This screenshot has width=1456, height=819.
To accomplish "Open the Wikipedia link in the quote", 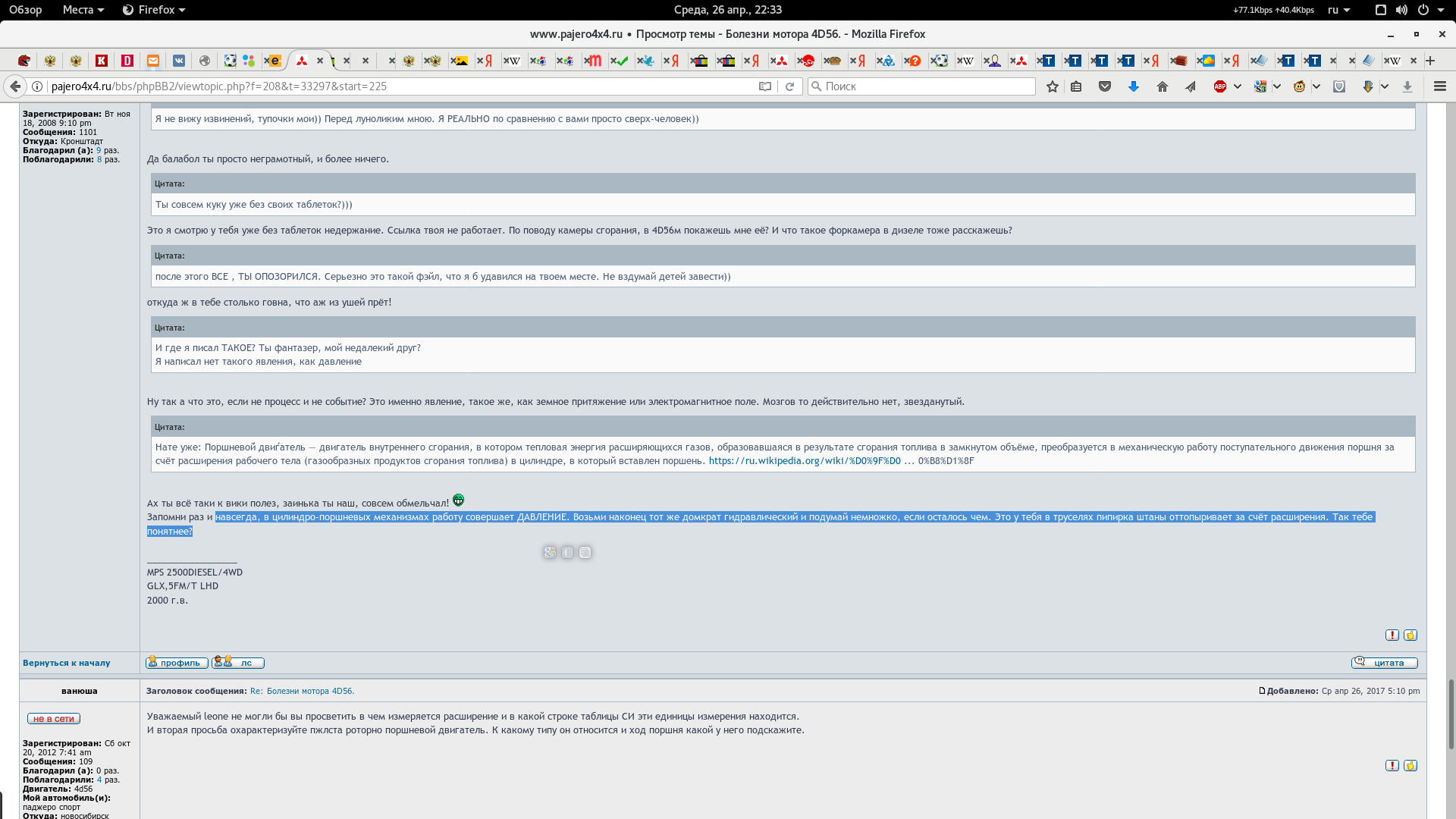I will pyautogui.click(x=804, y=461).
